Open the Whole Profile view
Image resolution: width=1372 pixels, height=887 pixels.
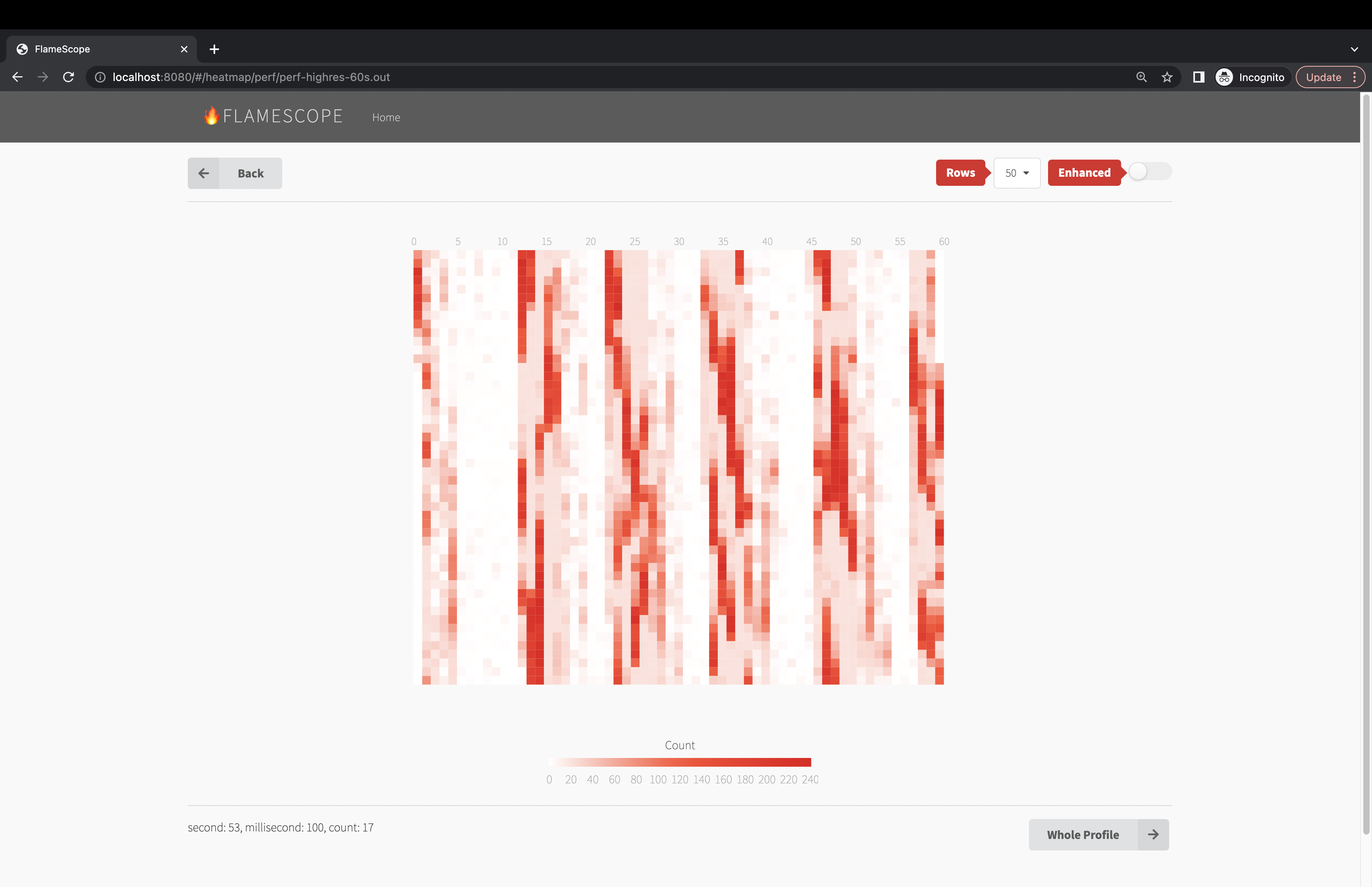[x=1083, y=834]
